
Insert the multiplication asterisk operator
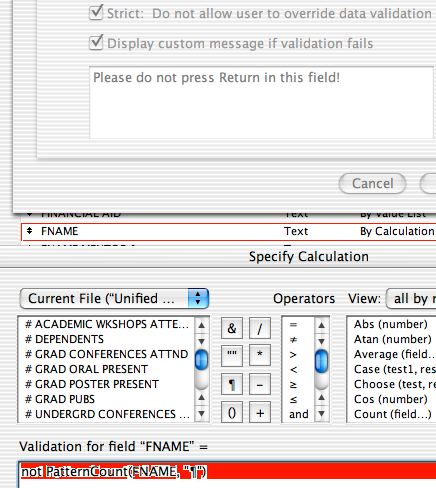(x=260, y=356)
